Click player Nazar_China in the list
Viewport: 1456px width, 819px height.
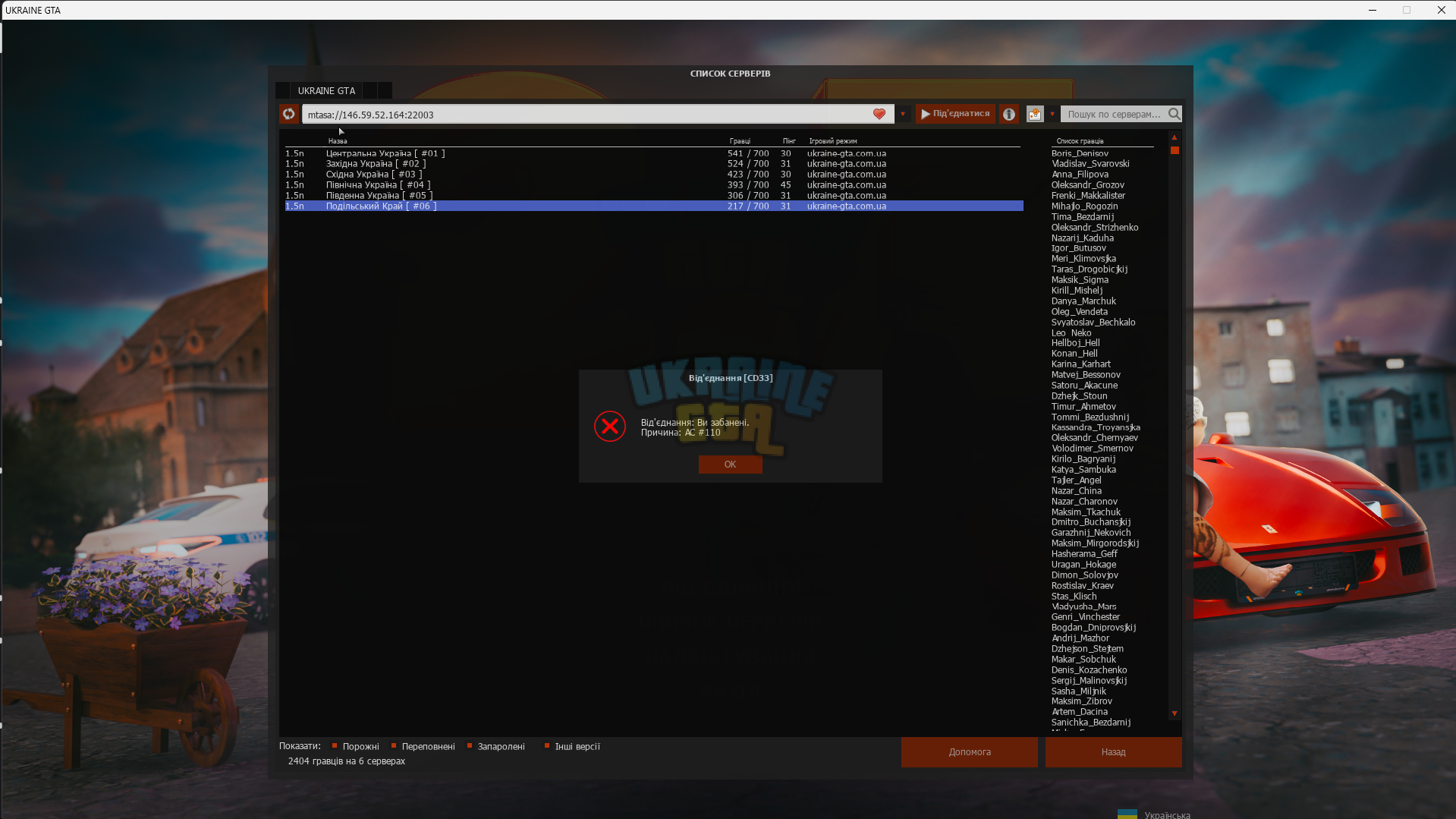[1077, 491]
